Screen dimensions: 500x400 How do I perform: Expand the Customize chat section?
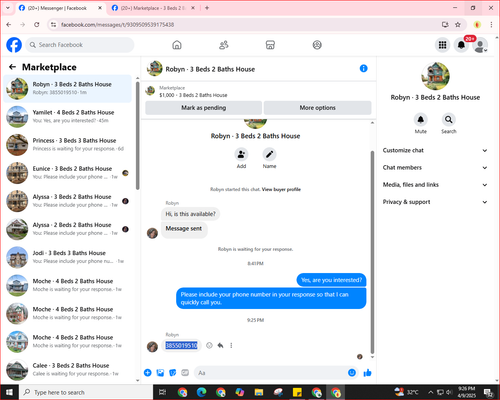[435, 150]
